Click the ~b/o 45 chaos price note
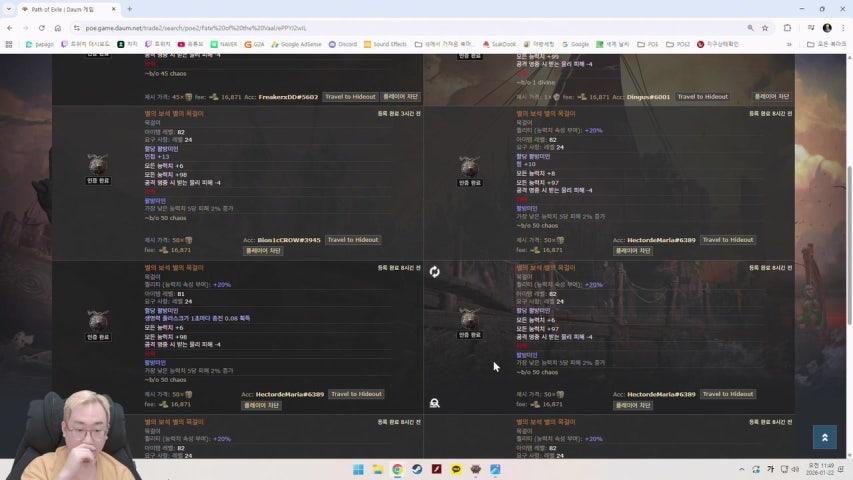The height and width of the screenshot is (480, 853). (x=165, y=73)
